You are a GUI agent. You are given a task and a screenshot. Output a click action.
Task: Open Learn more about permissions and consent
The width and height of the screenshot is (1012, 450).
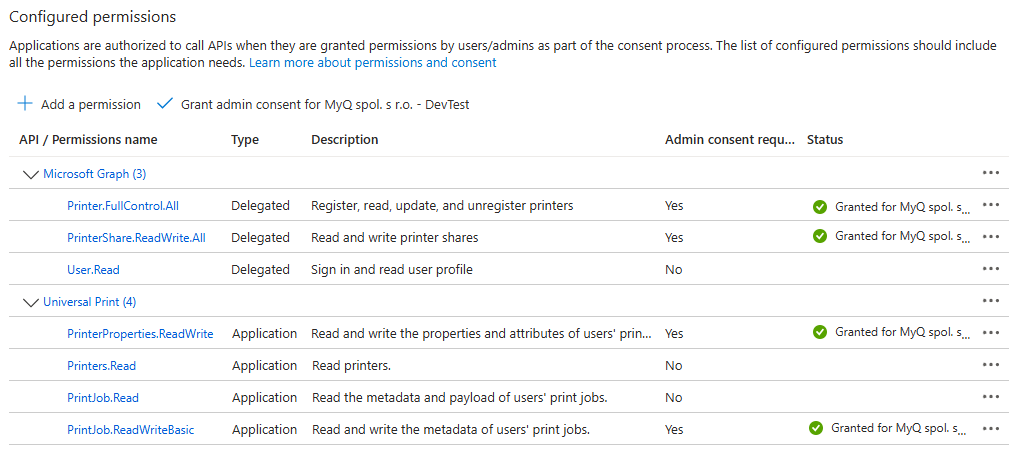point(372,63)
